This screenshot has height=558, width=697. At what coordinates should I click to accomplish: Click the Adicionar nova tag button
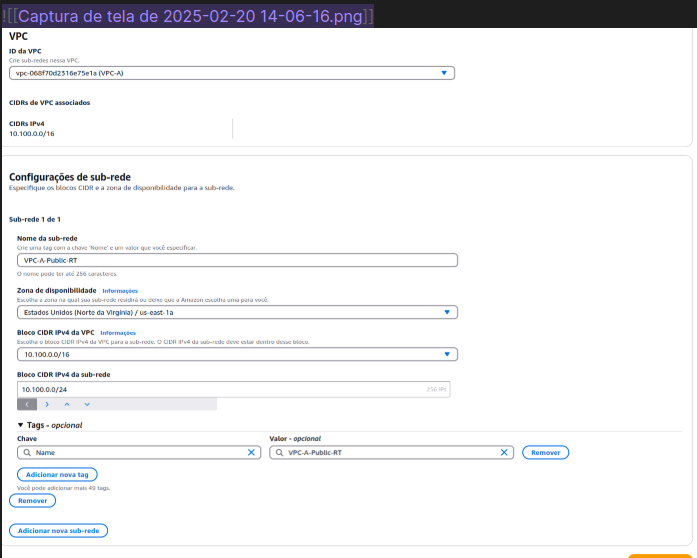click(x=57, y=474)
